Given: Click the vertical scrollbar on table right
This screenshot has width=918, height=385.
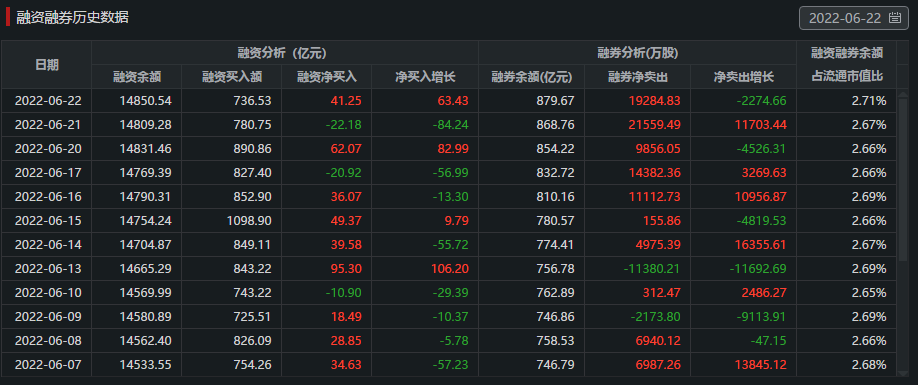Looking at the screenshot, I should [x=903, y=176].
